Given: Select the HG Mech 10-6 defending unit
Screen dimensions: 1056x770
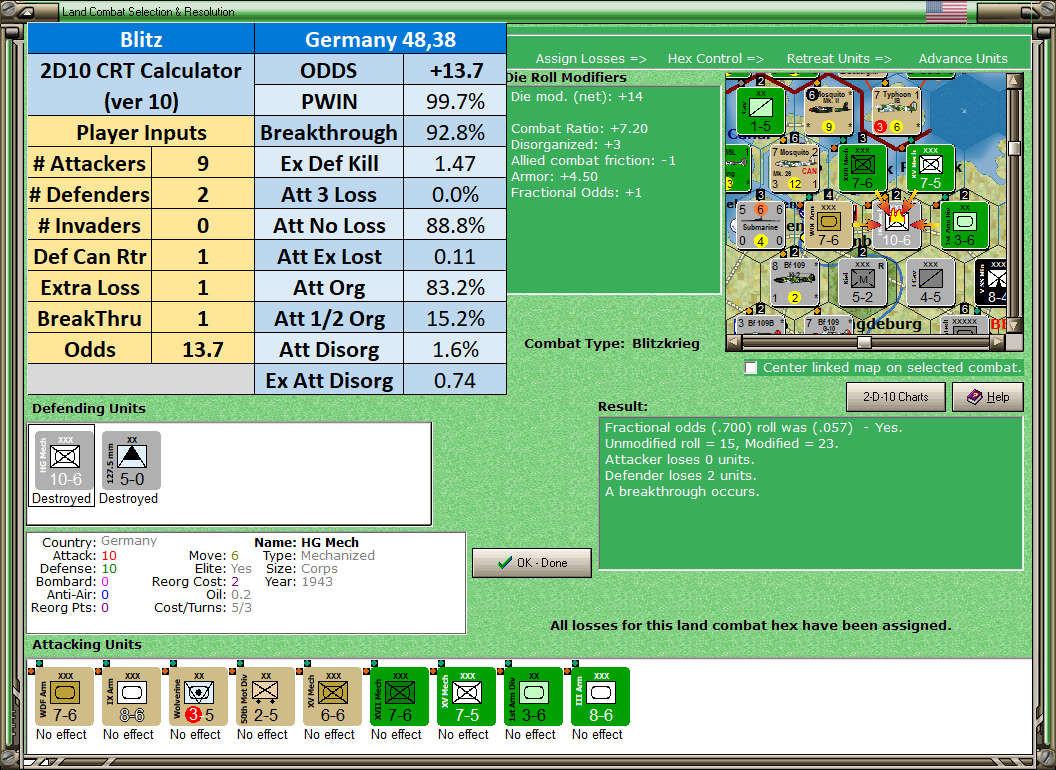Looking at the screenshot, I should 65,461.
